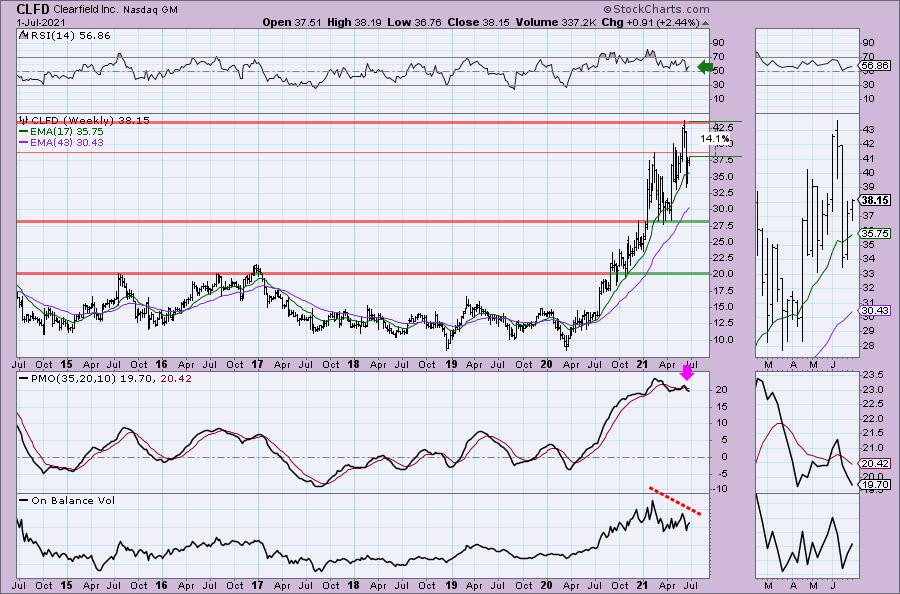Image resolution: width=900 pixels, height=594 pixels.
Task: Click the EMA(17) 35.75 legend entry
Action: pyautogui.click(x=67, y=131)
